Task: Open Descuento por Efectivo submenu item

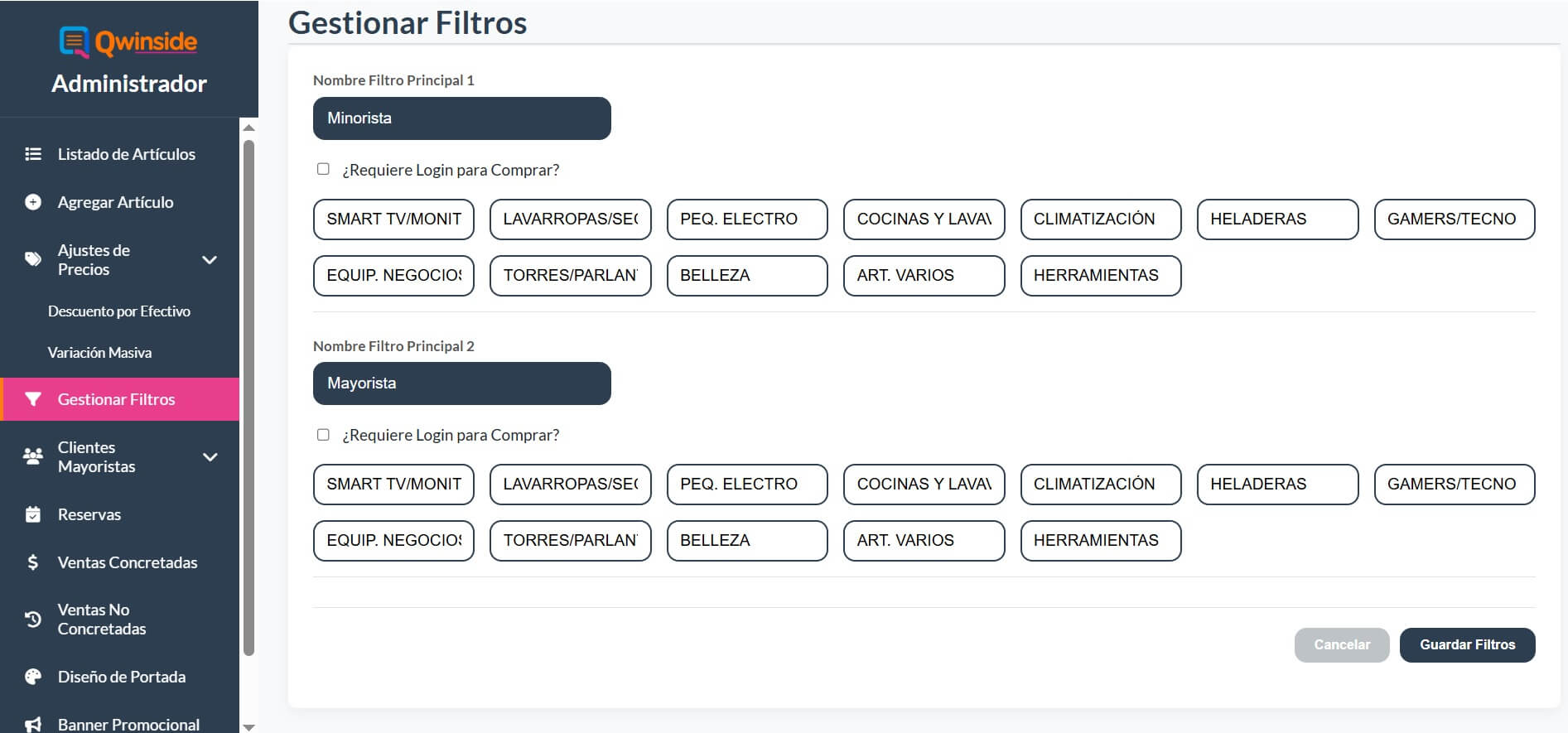Action: (x=119, y=311)
